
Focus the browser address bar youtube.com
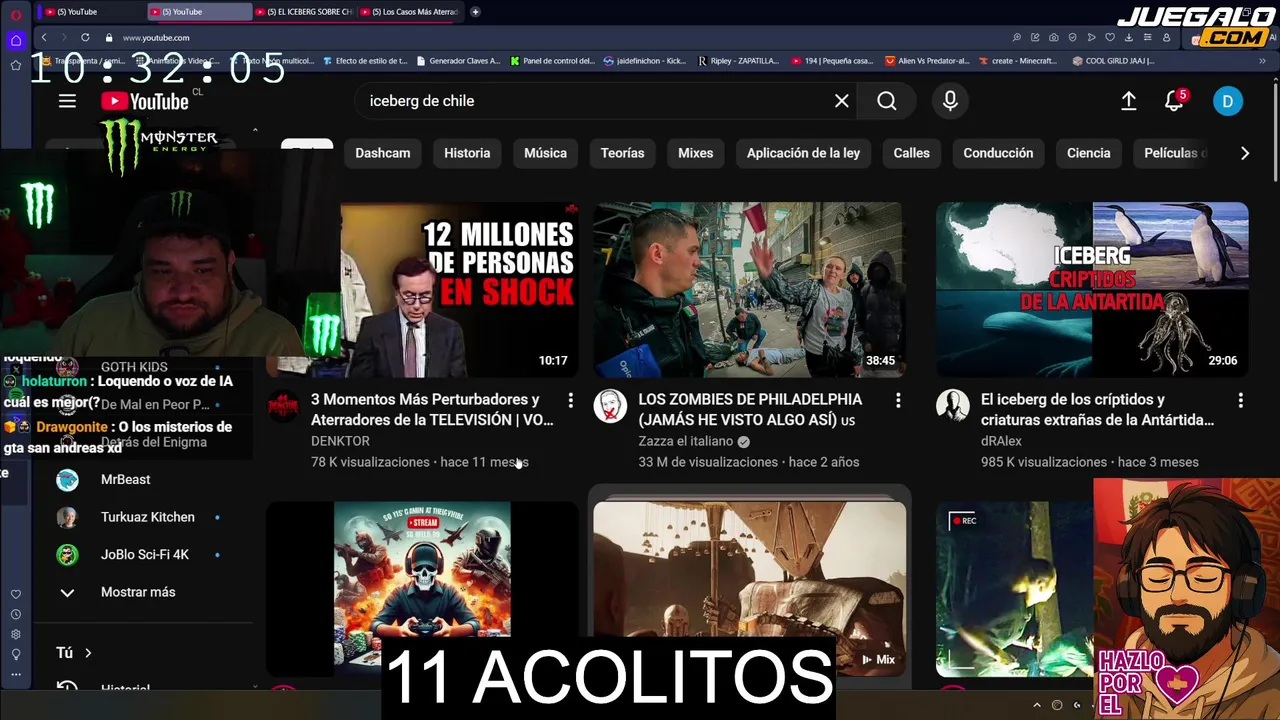click(156, 37)
